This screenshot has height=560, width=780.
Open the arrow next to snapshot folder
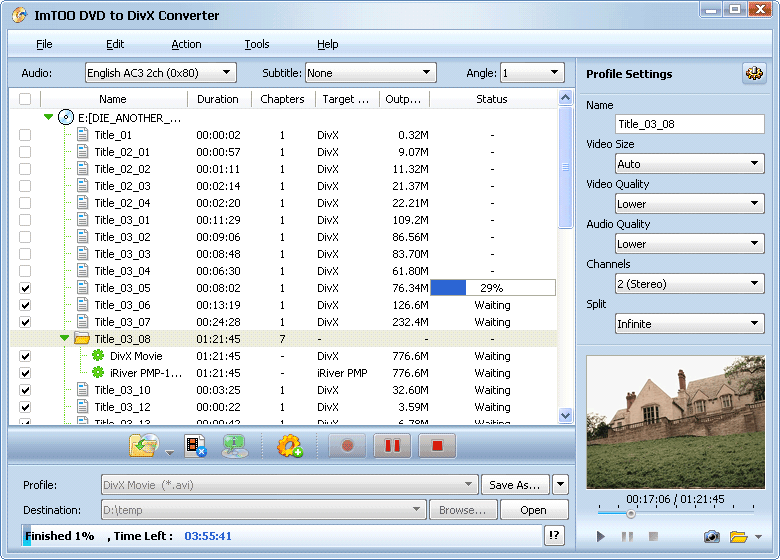click(x=758, y=537)
